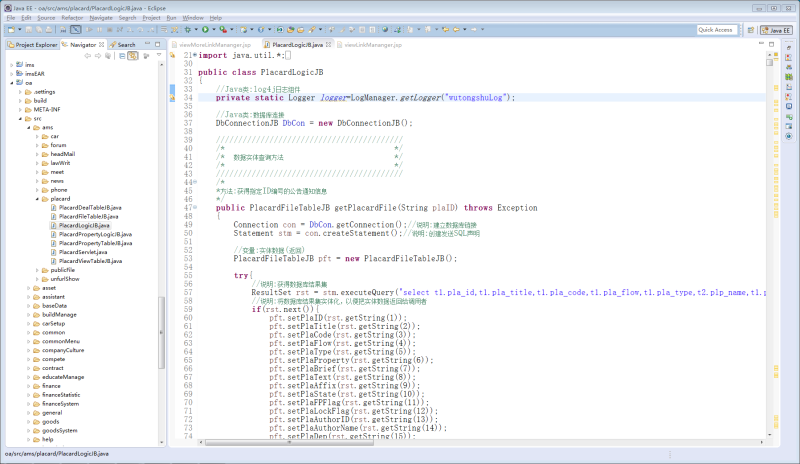Click the Open Perspective icon

pos(751,30)
